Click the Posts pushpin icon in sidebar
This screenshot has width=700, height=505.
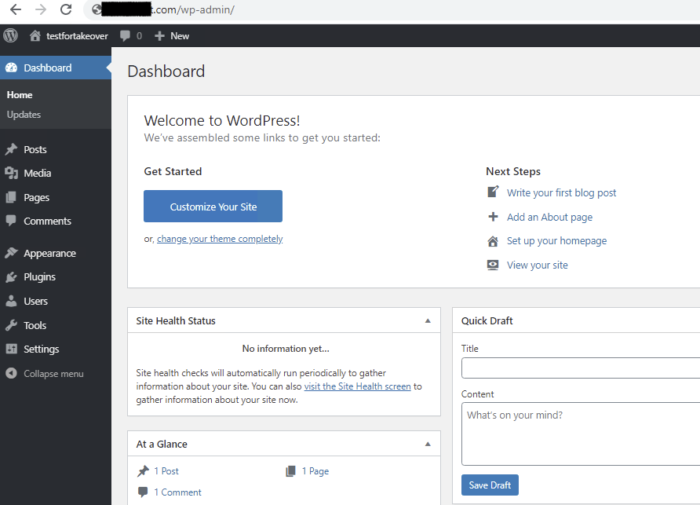[x=11, y=149]
